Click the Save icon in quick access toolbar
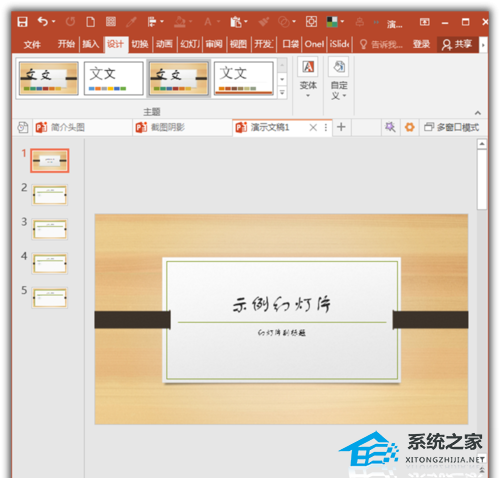This screenshot has height=478, width=500. click(22, 22)
